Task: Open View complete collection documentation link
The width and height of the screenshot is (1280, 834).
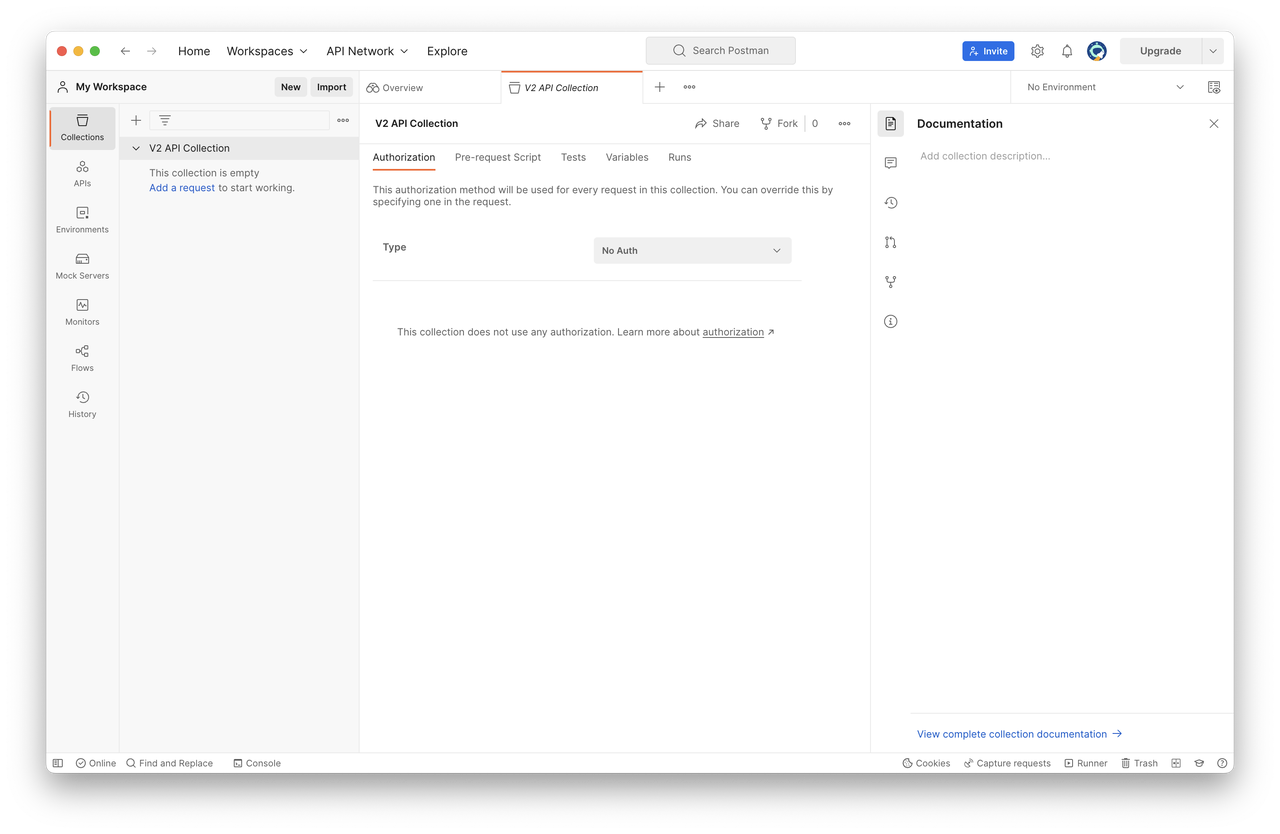Action: (x=1019, y=734)
